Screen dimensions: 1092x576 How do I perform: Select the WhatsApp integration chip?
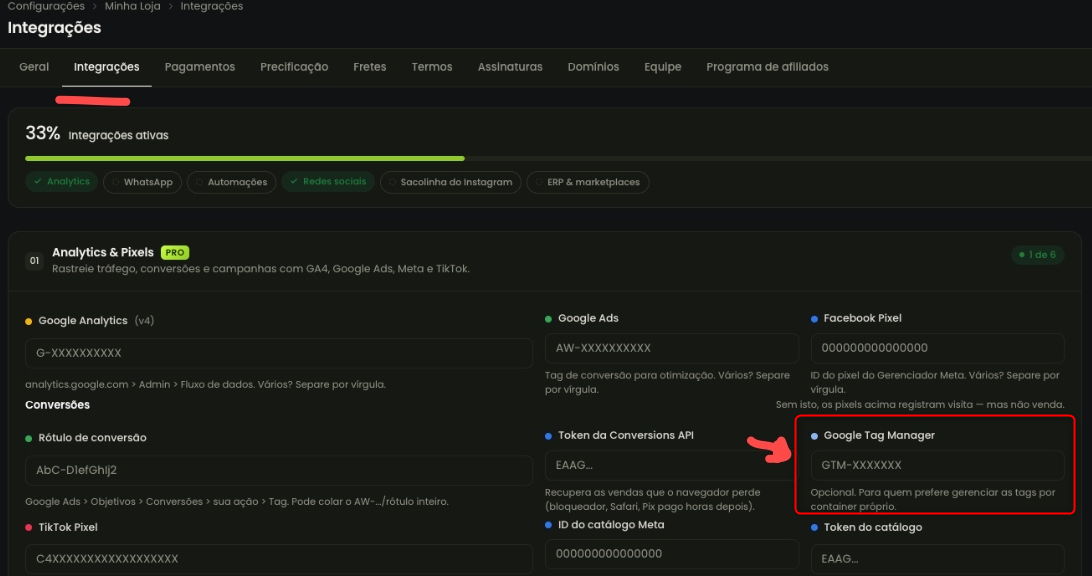click(142, 182)
